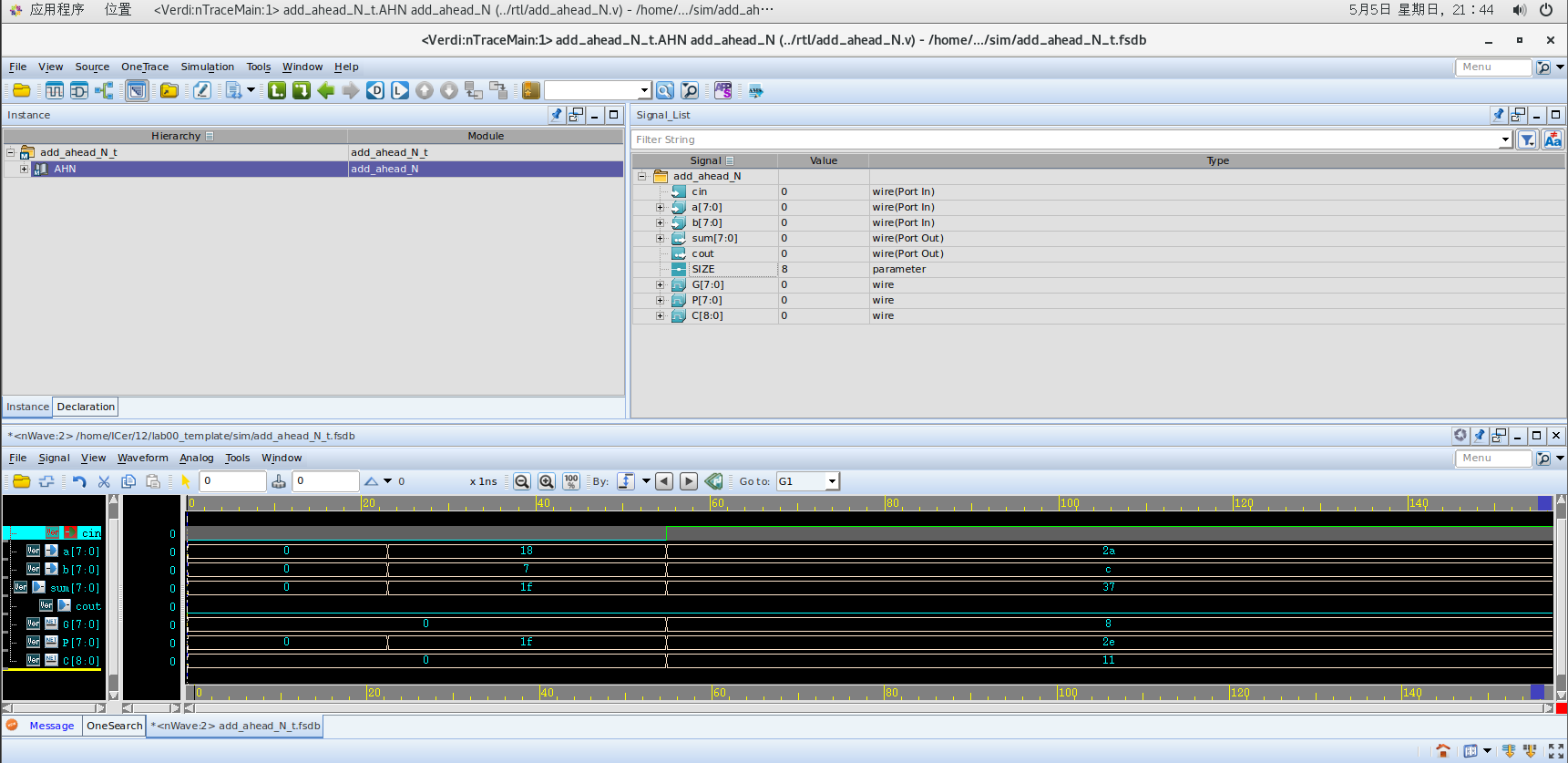Click the open folder icon in the Verdi toolbar

[x=21, y=90]
